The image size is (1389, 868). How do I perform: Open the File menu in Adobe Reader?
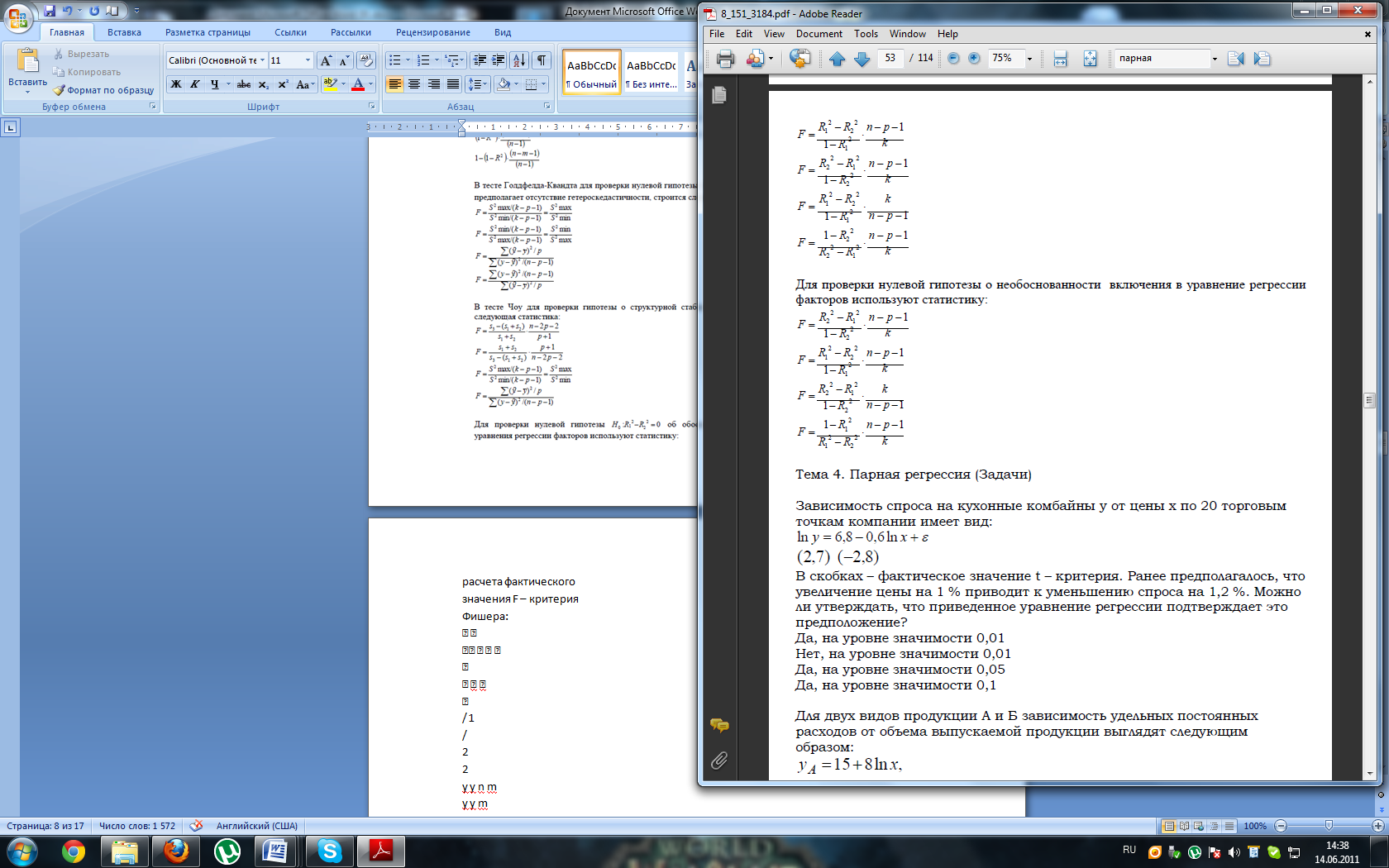coord(717,34)
